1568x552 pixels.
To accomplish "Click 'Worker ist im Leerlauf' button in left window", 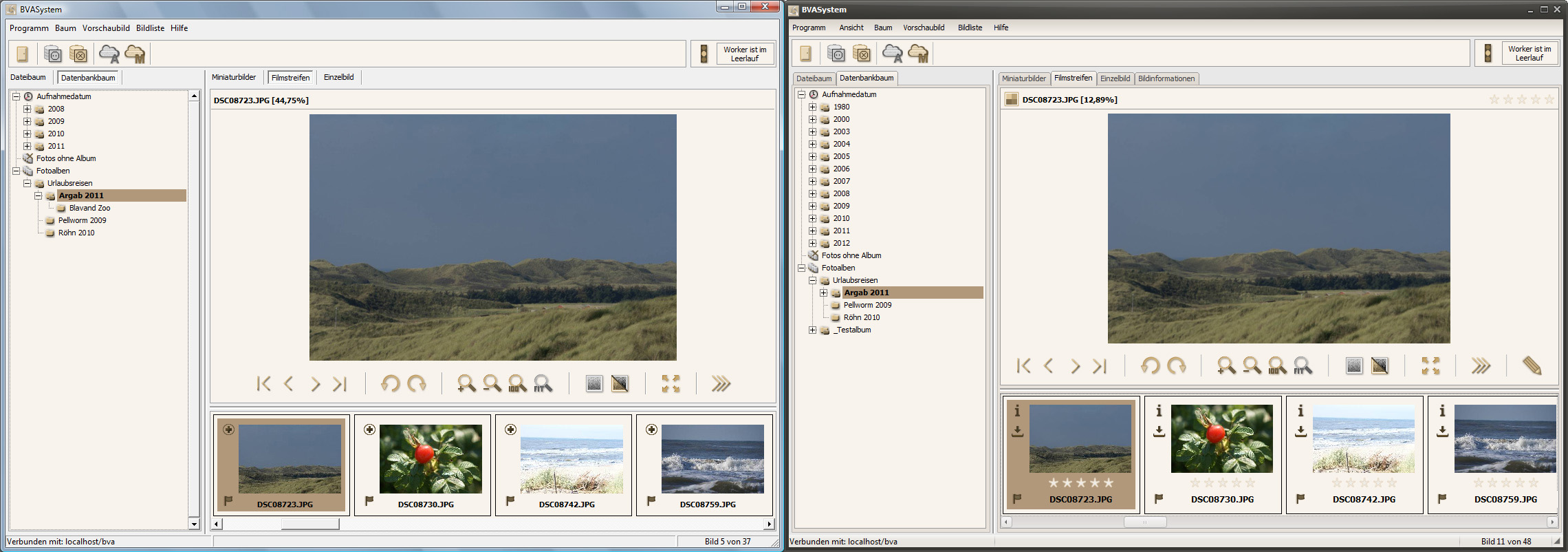I will 744,54.
